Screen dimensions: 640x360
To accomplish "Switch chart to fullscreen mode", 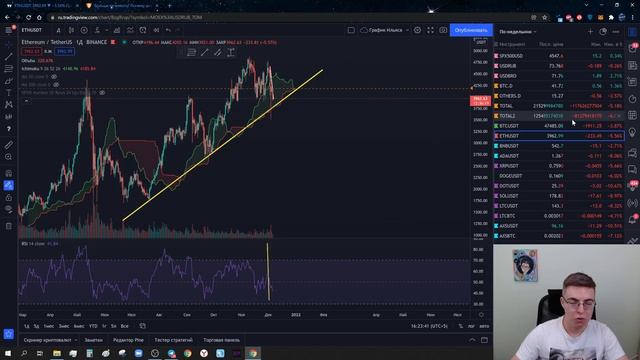I will coord(431,30).
